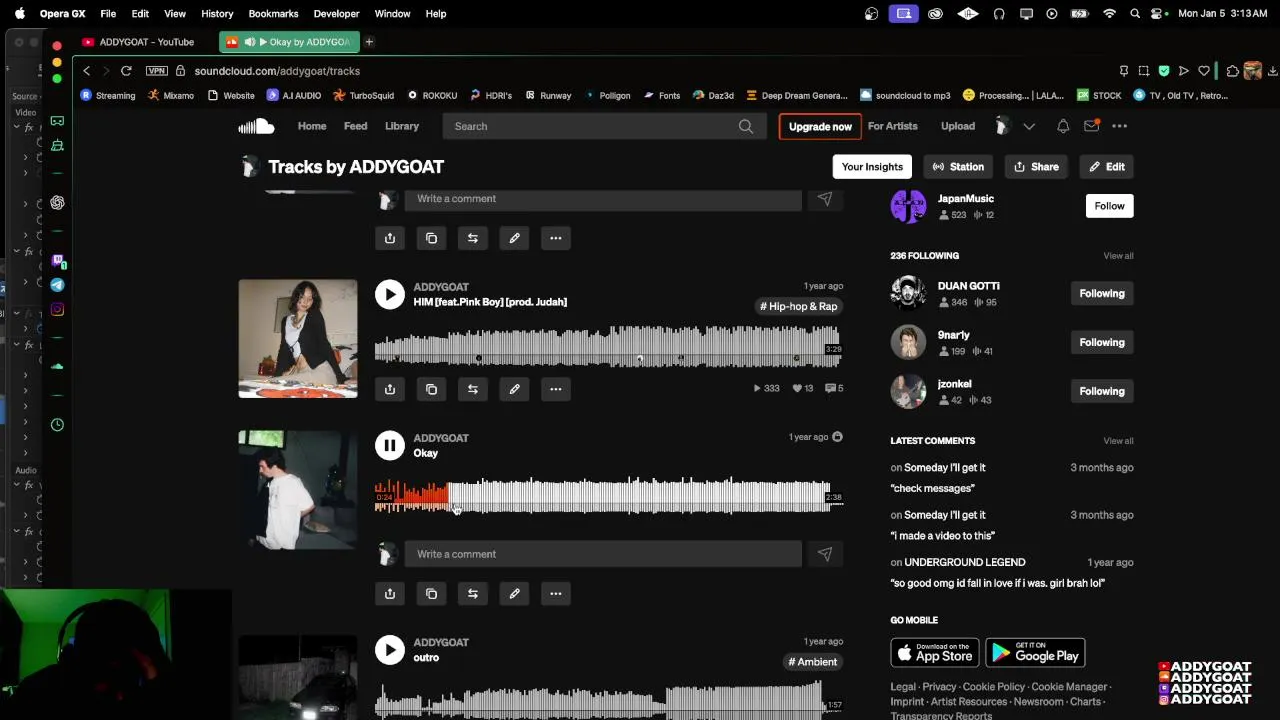Play the HIM track
Screen dimensions: 1280x720
(x=390, y=294)
